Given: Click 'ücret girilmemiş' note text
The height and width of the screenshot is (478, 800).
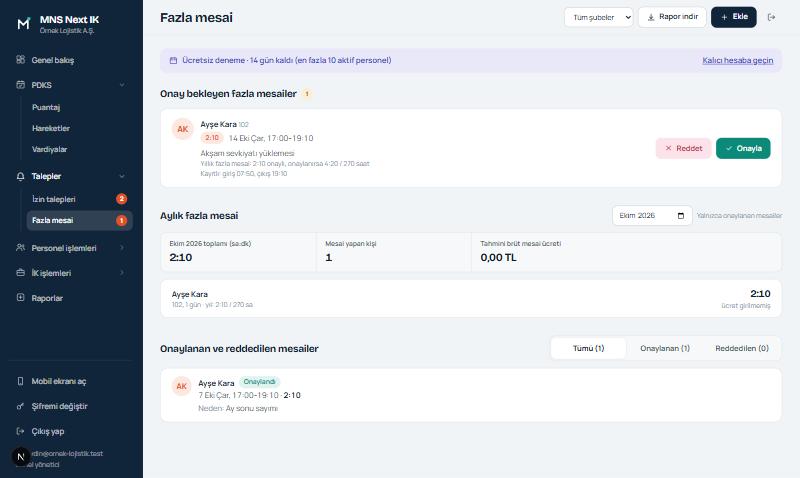Looking at the screenshot, I should coord(745,306).
